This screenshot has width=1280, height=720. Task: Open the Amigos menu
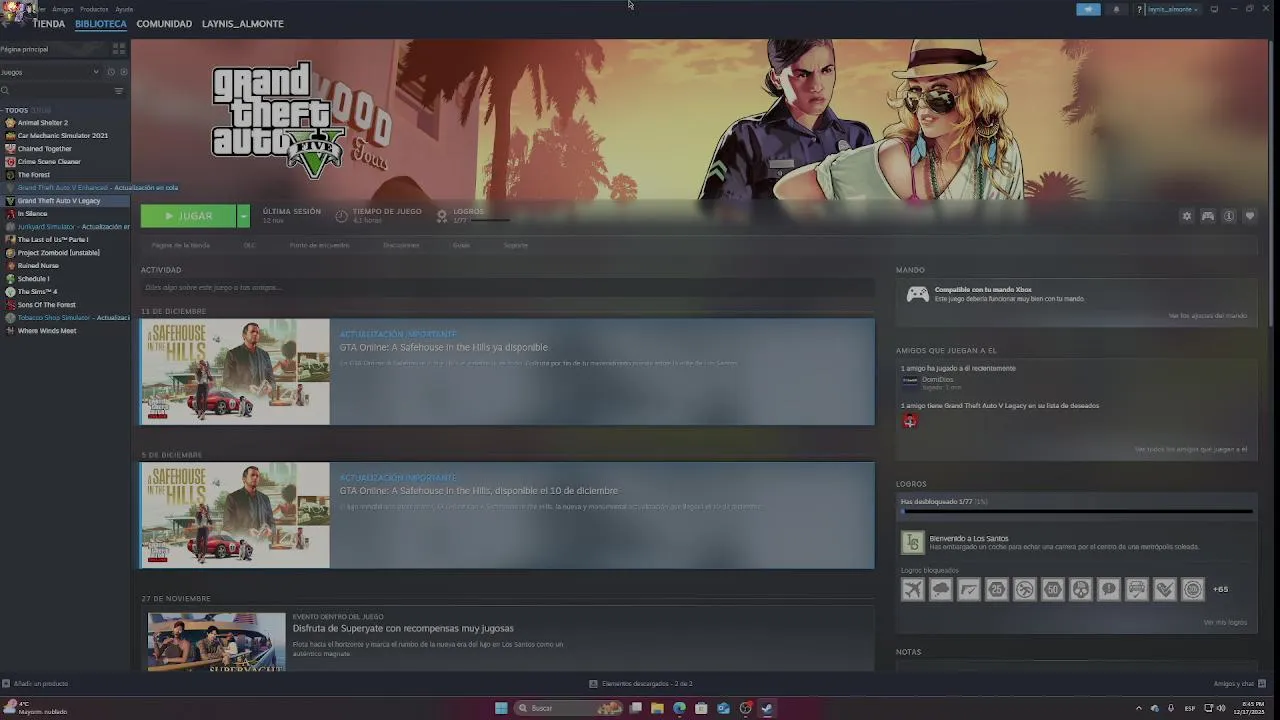click(63, 9)
